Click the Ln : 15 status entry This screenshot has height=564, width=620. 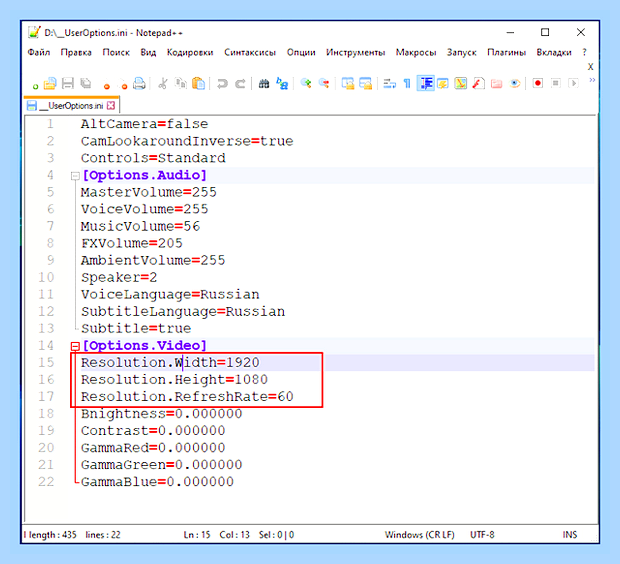point(197,535)
